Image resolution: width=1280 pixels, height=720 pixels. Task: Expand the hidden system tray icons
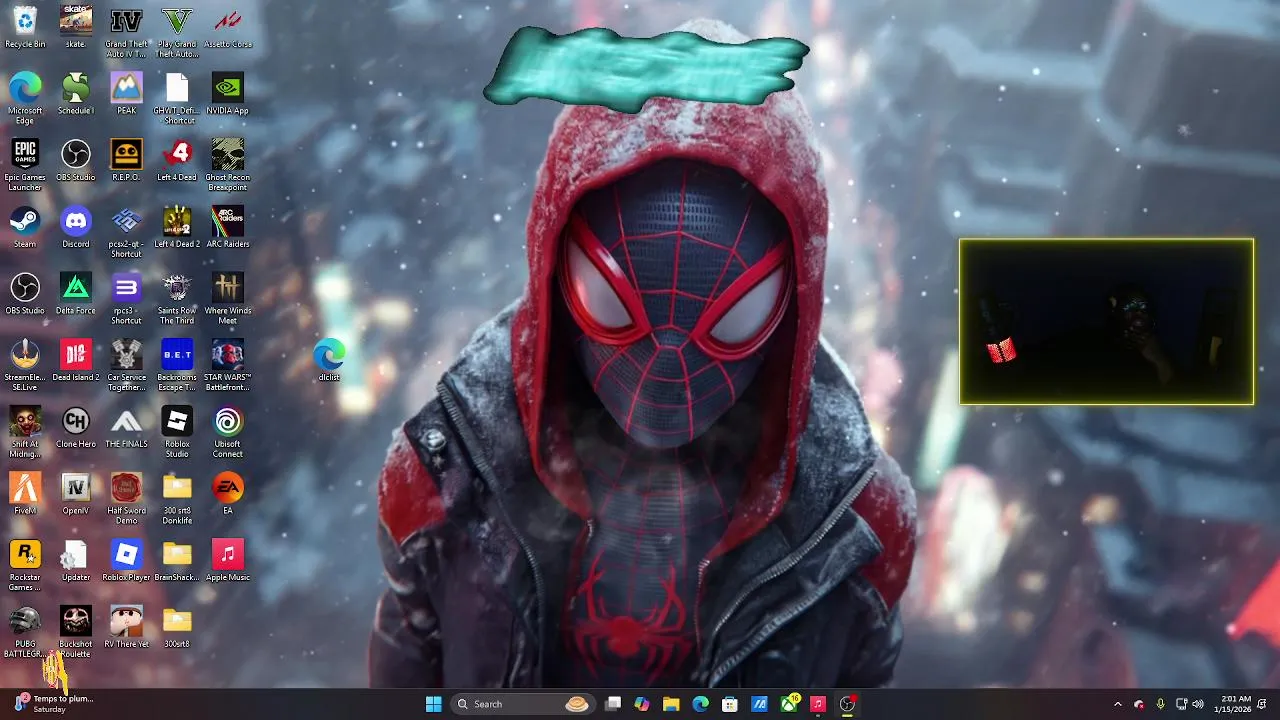1118,704
